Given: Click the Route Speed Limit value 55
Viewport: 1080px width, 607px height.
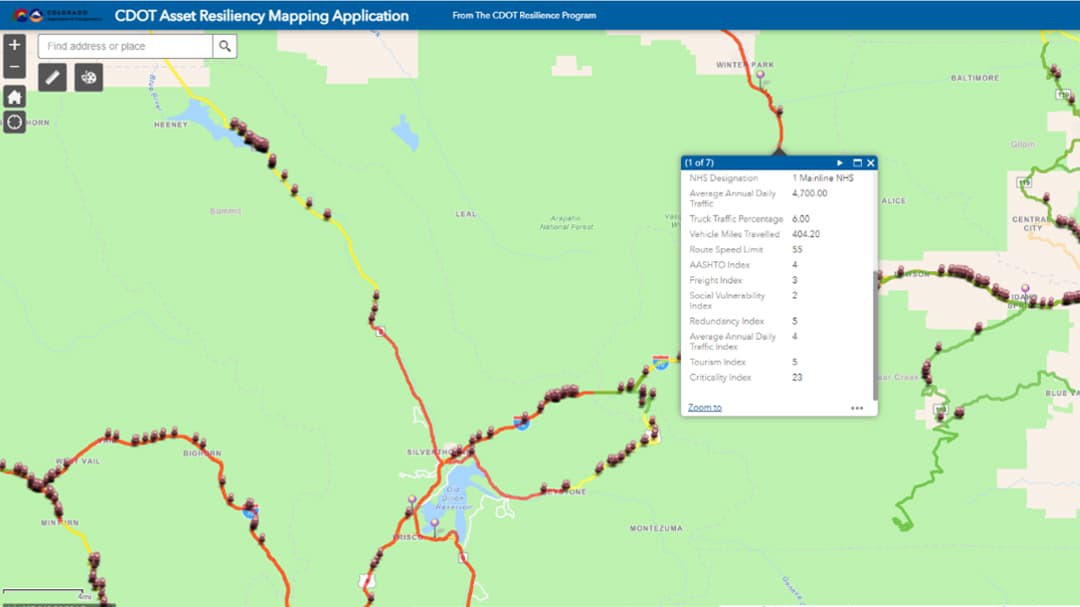Looking at the screenshot, I should [x=797, y=249].
